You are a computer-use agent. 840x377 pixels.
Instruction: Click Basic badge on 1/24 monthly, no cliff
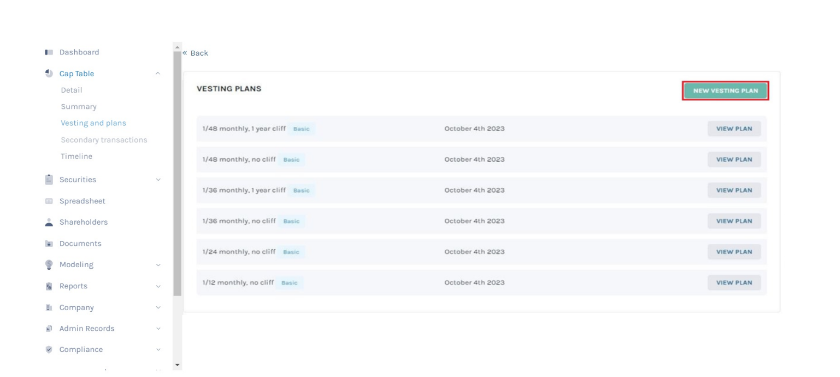pyautogui.click(x=291, y=252)
